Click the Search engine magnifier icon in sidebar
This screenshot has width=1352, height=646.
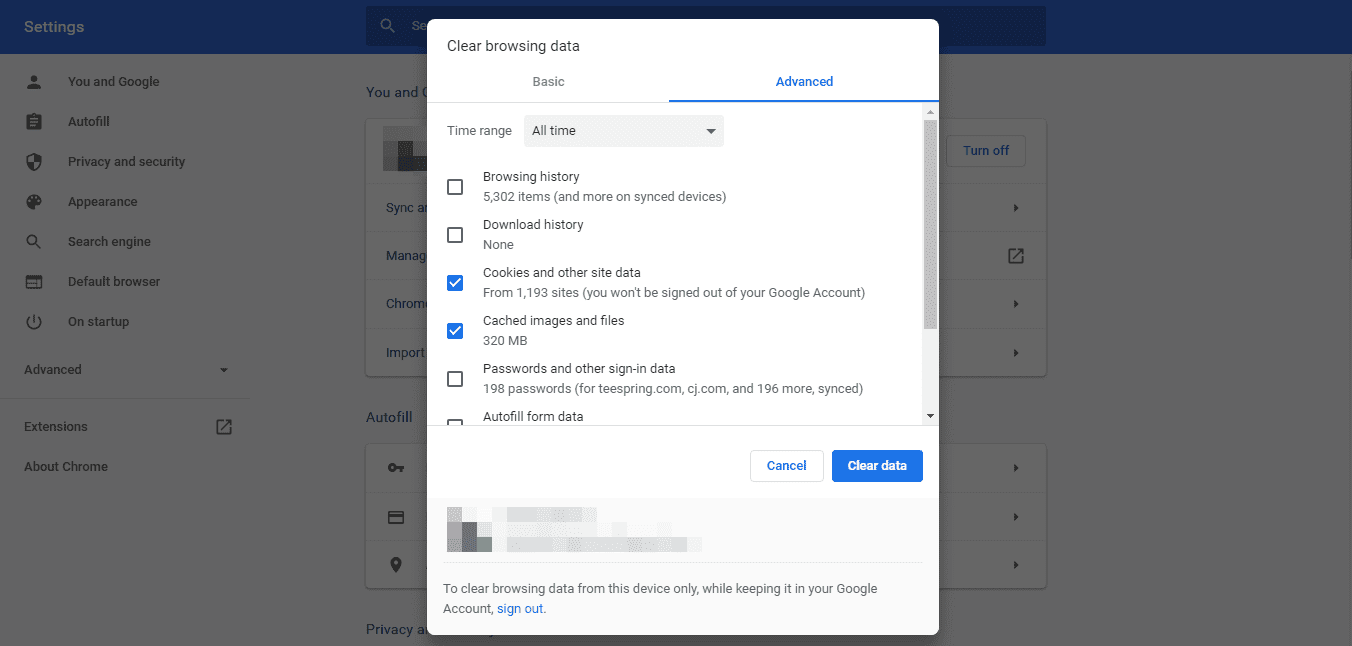[x=34, y=242]
